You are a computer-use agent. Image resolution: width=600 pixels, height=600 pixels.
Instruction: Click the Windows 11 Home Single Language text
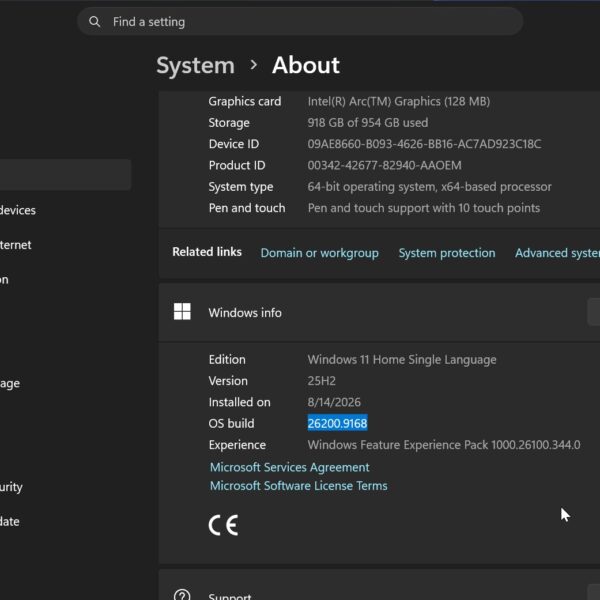point(402,359)
